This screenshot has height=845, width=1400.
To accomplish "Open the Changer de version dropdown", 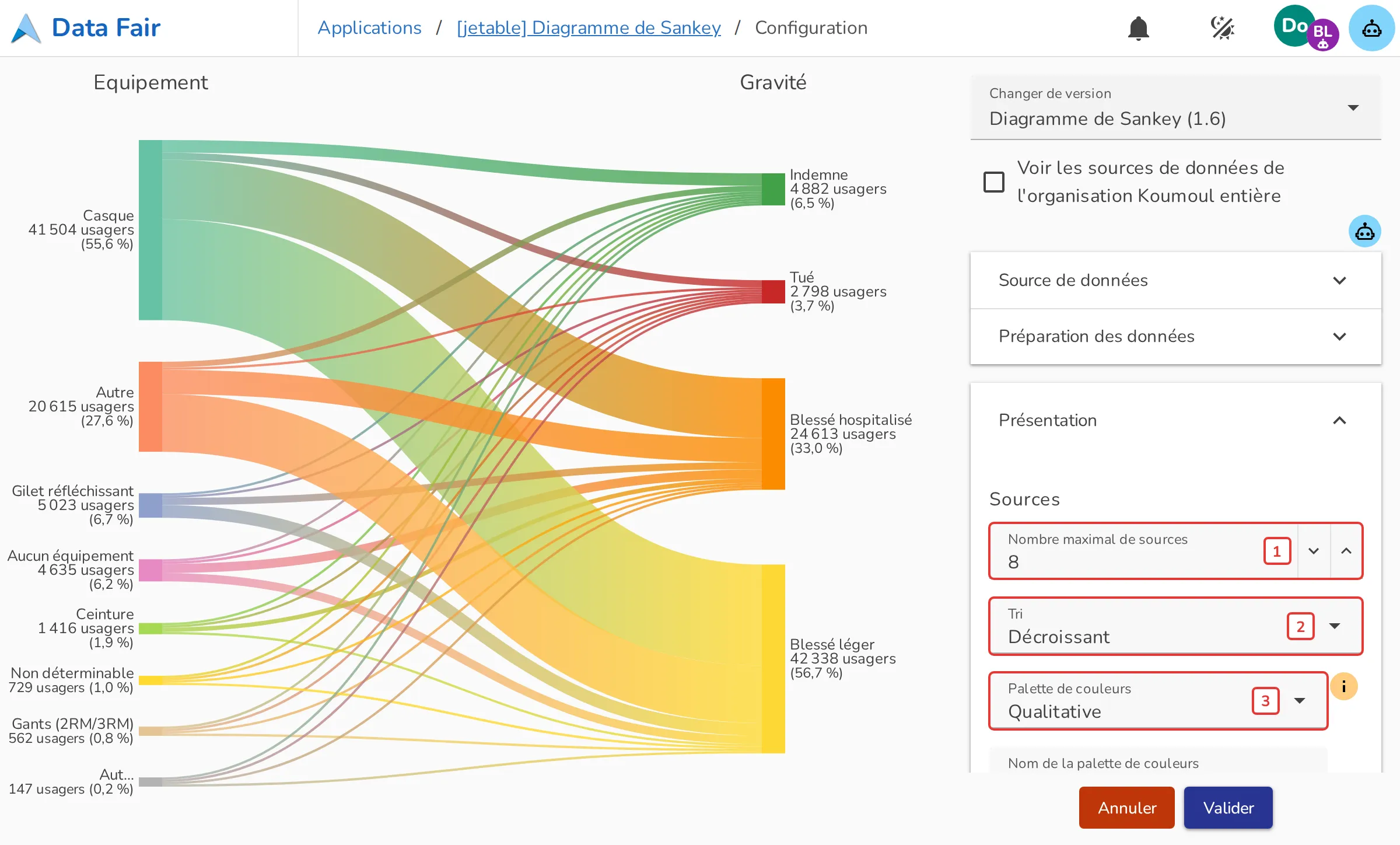I will tap(1175, 108).
